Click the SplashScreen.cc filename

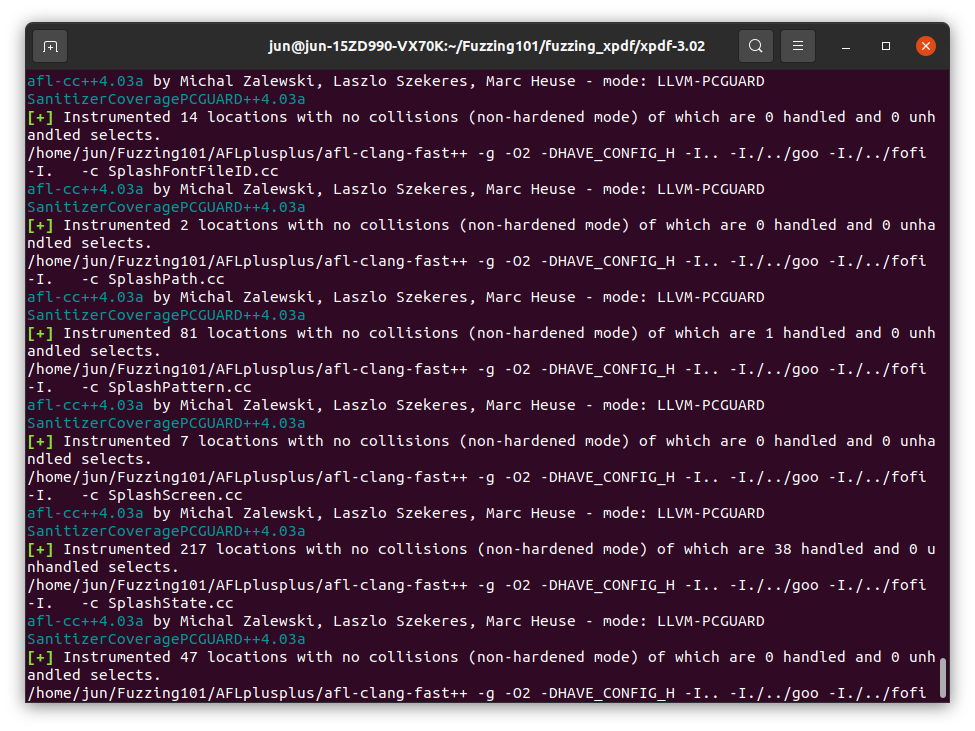[x=175, y=495]
